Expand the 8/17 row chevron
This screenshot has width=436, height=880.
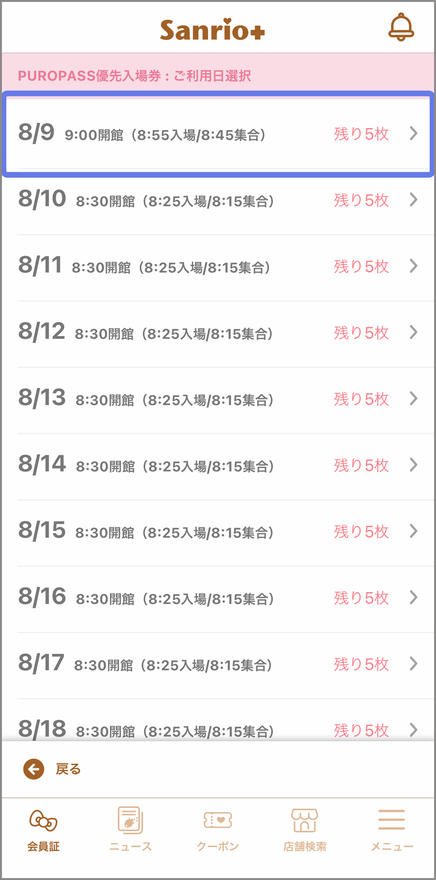point(414,663)
